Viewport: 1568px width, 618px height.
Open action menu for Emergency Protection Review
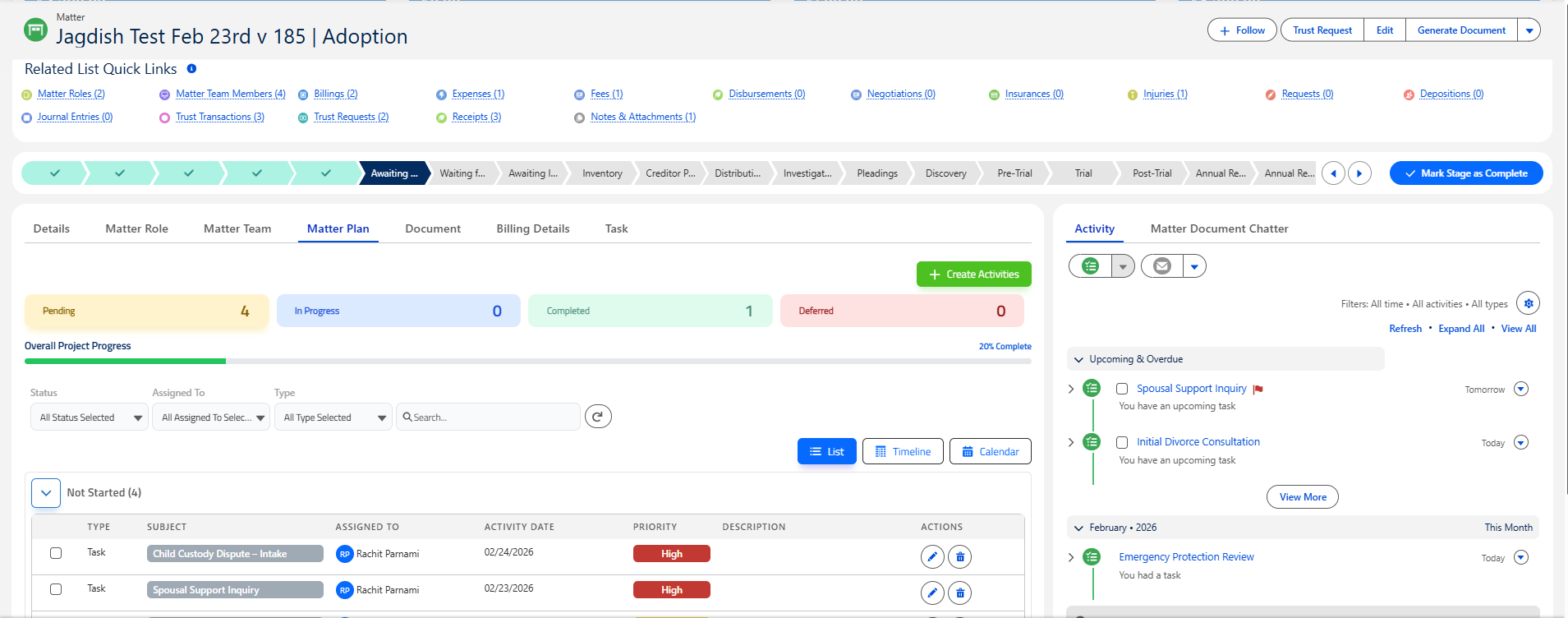point(1521,557)
